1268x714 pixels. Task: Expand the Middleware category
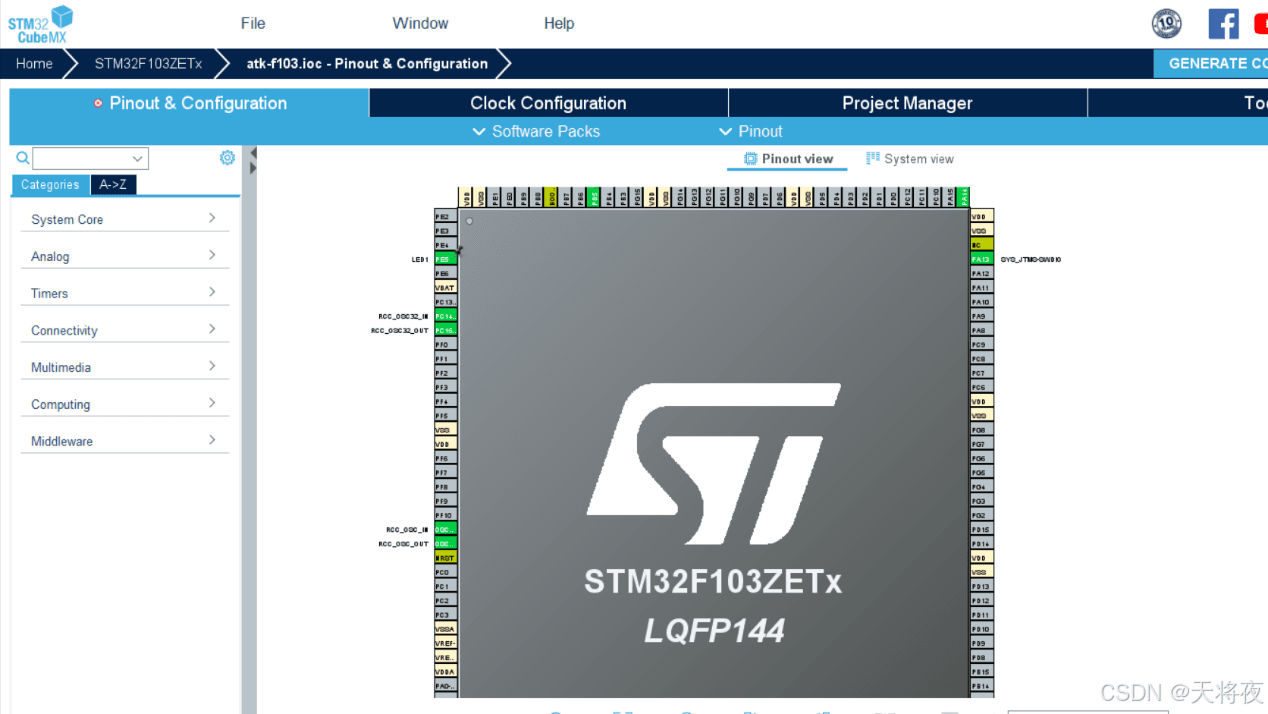pyautogui.click(x=124, y=441)
